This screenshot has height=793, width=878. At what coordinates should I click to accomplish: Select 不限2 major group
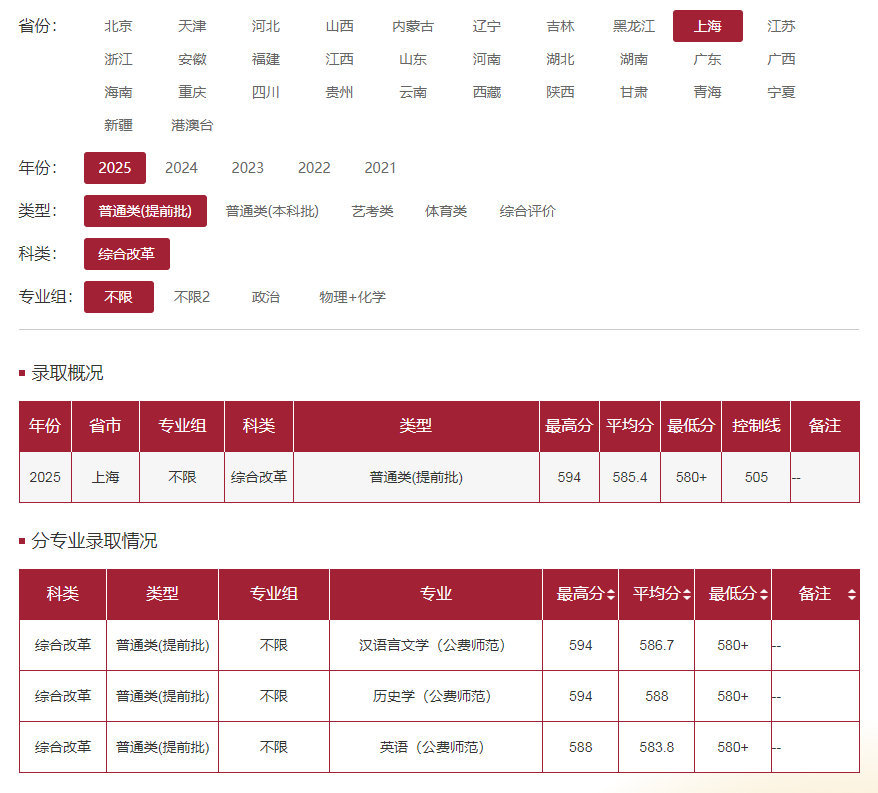click(192, 297)
